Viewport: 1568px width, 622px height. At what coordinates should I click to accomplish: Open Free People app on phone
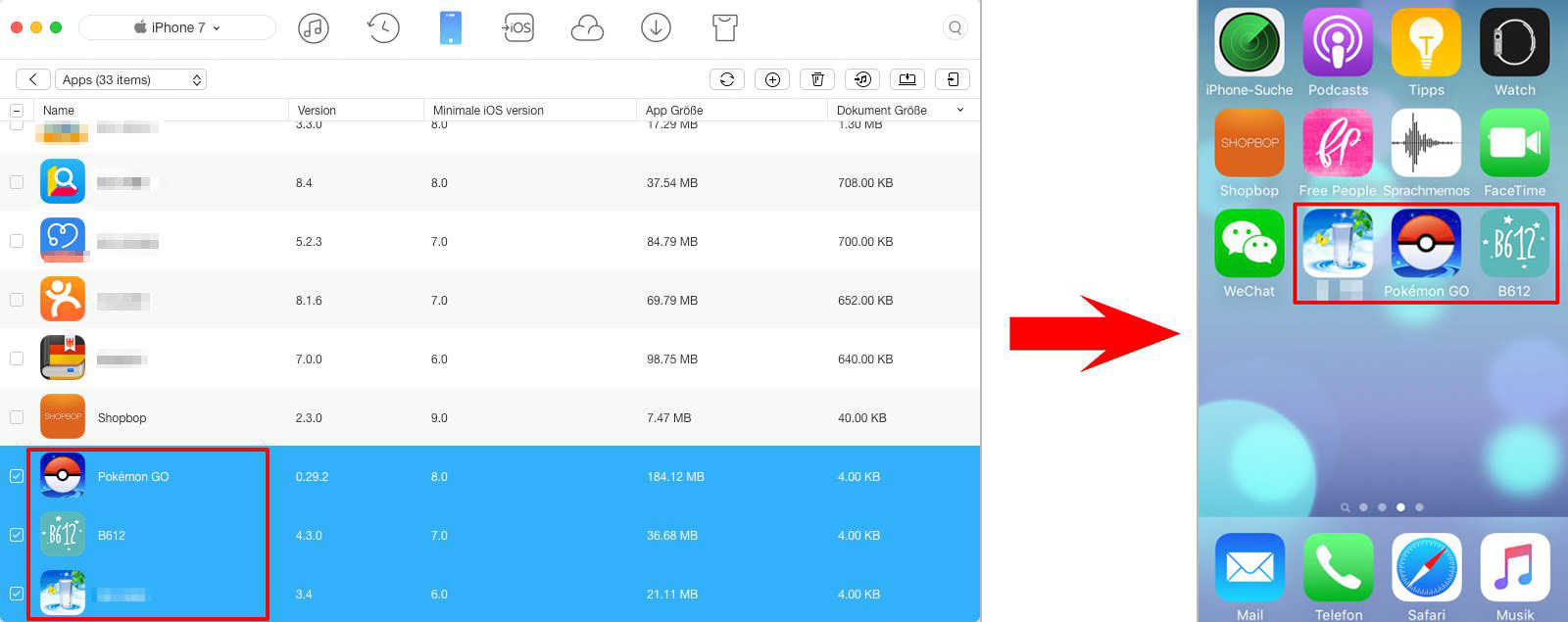(1338, 143)
